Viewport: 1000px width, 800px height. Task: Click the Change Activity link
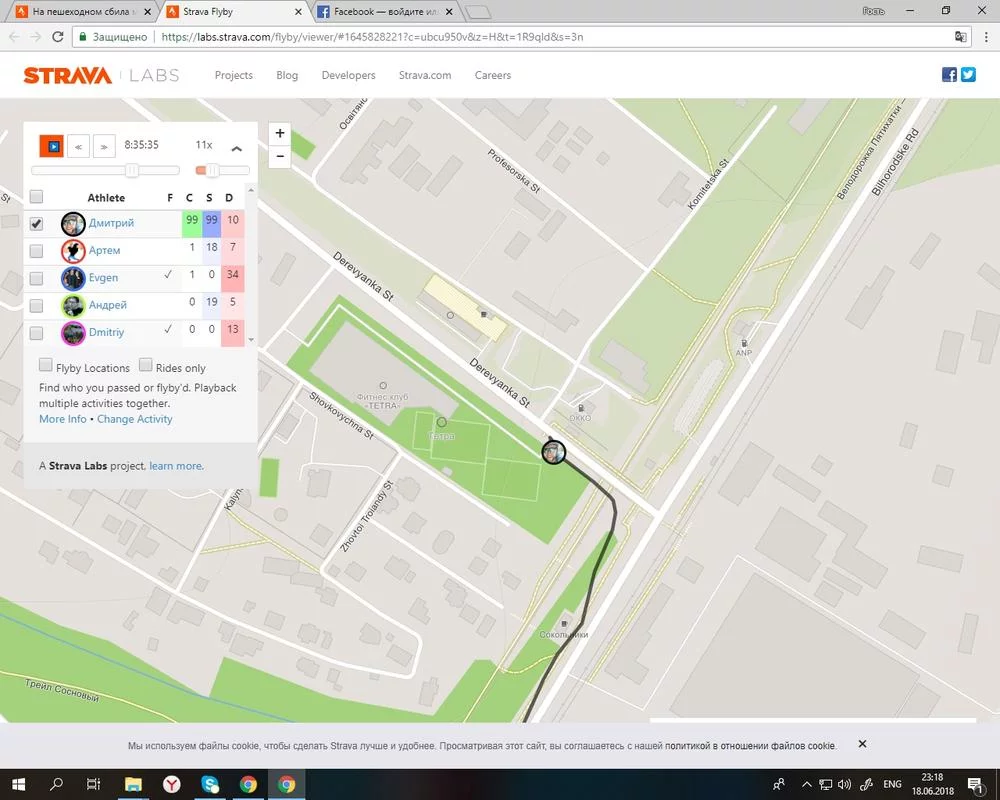tap(135, 419)
